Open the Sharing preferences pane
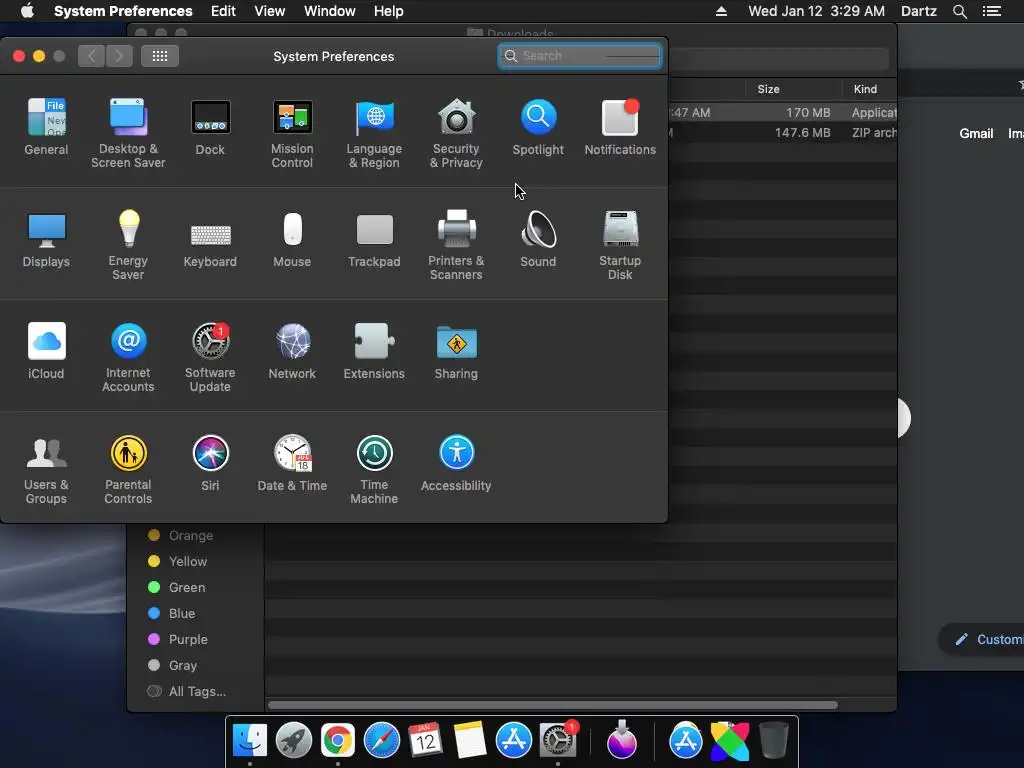Screen dimensions: 1024x768 tap(456, 351)
